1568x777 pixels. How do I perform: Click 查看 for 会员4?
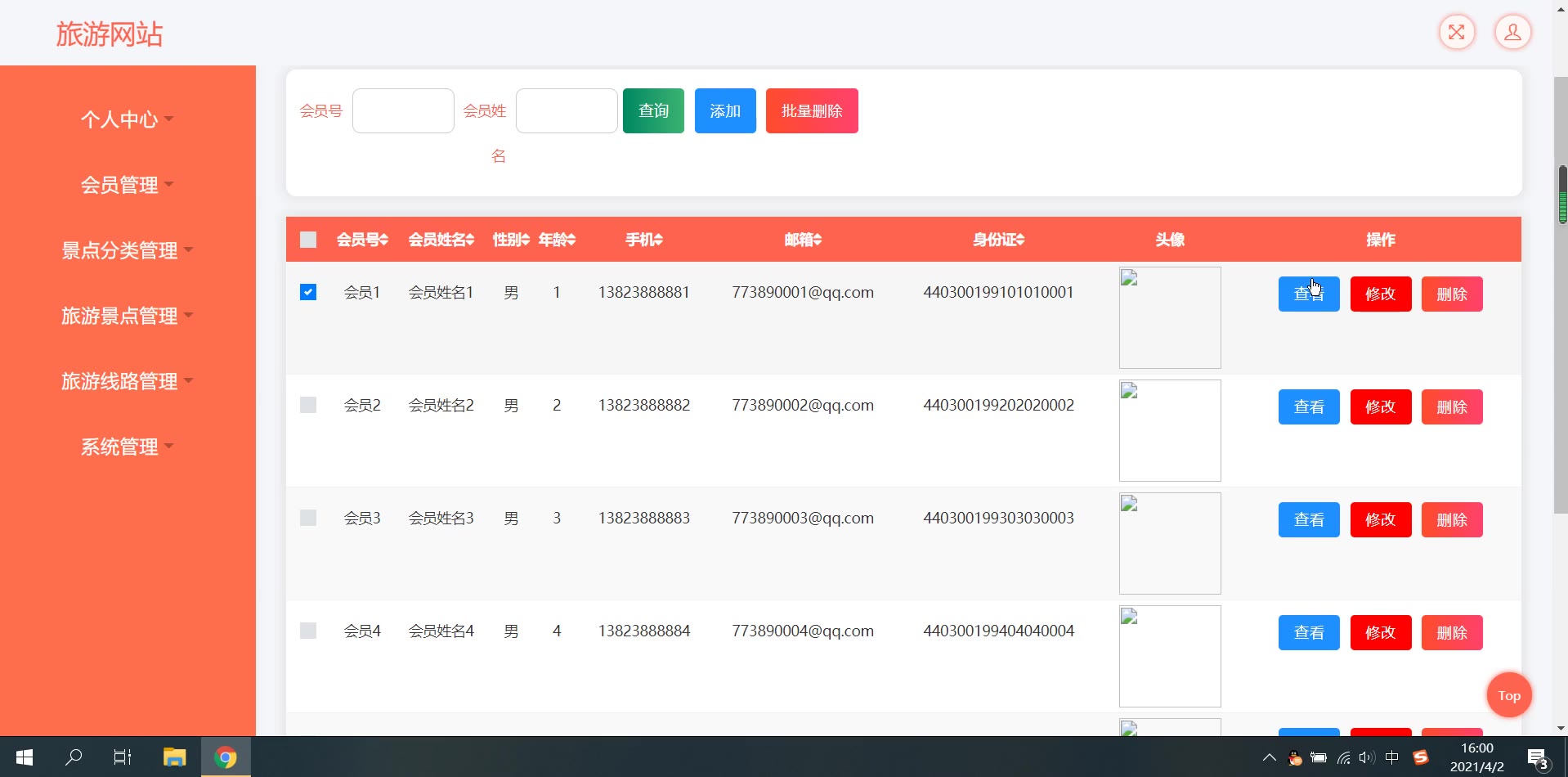tap(1309, 632)
